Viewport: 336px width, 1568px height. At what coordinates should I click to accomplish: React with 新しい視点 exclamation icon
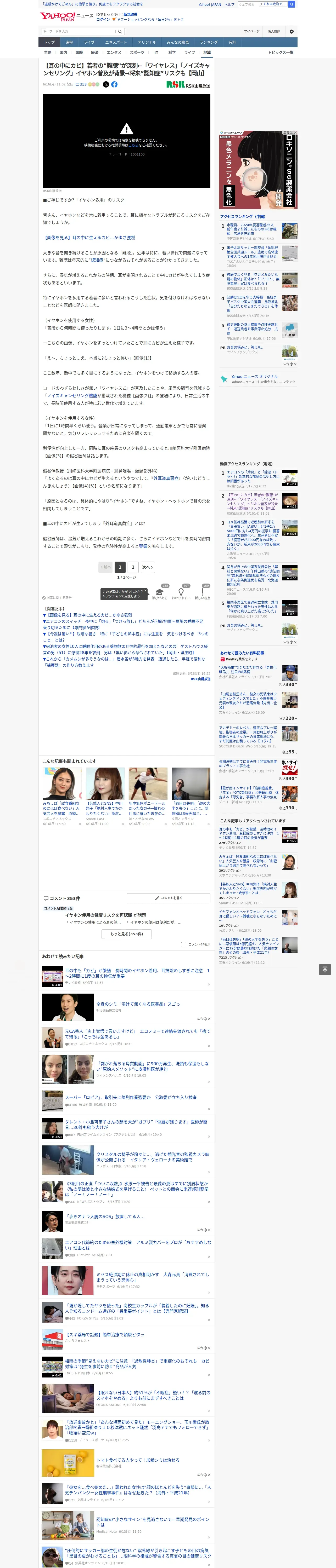coord(203,592)
